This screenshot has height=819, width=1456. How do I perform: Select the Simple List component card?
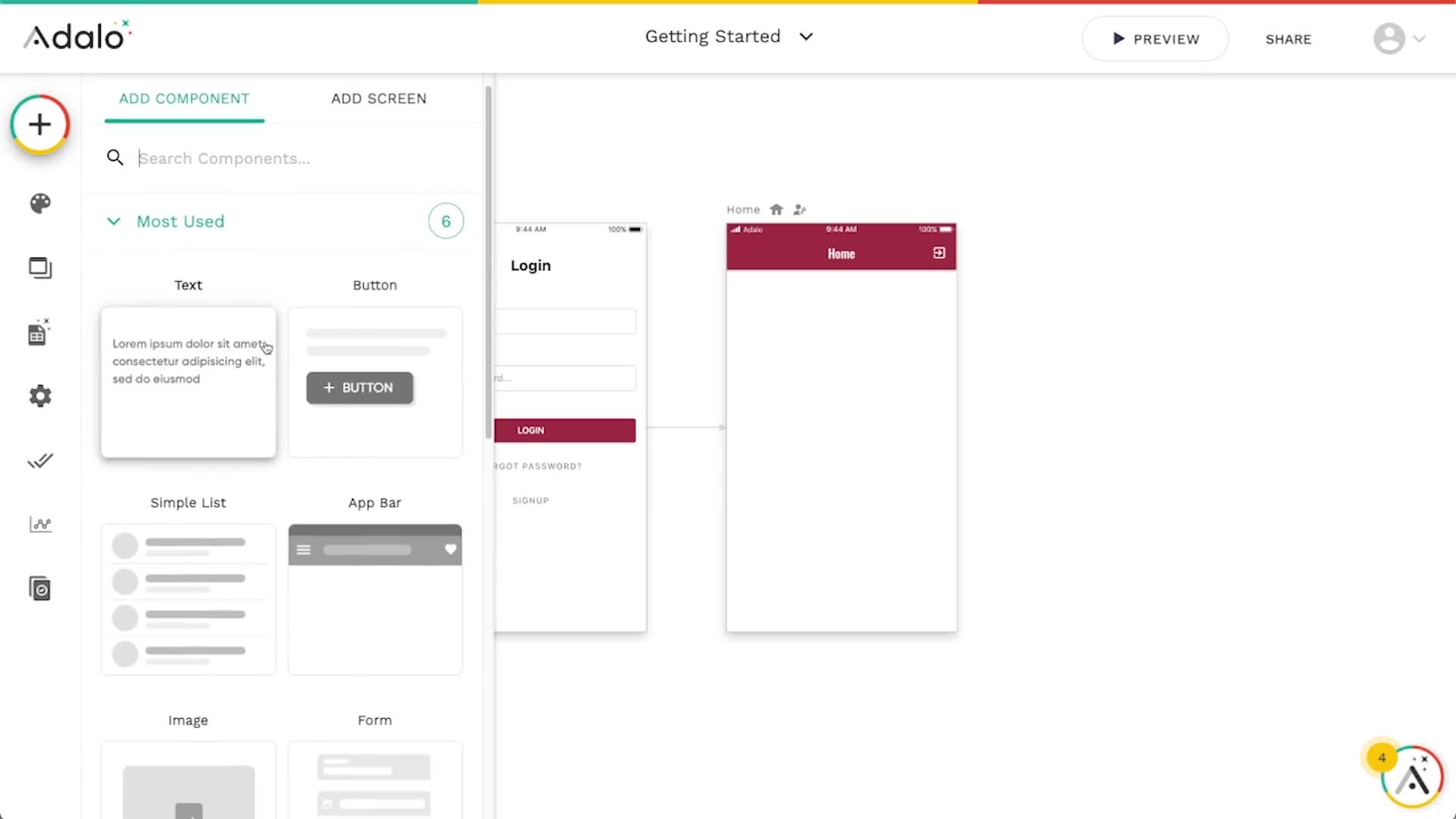coord(188,599)
